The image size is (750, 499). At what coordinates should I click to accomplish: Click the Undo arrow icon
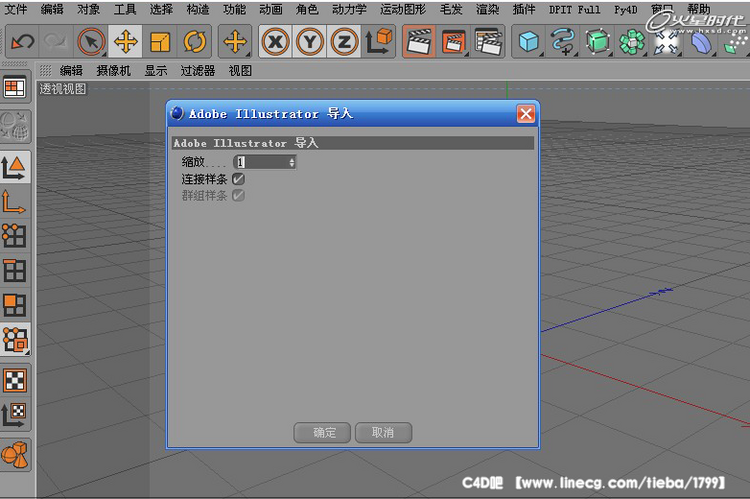[22, 42]
